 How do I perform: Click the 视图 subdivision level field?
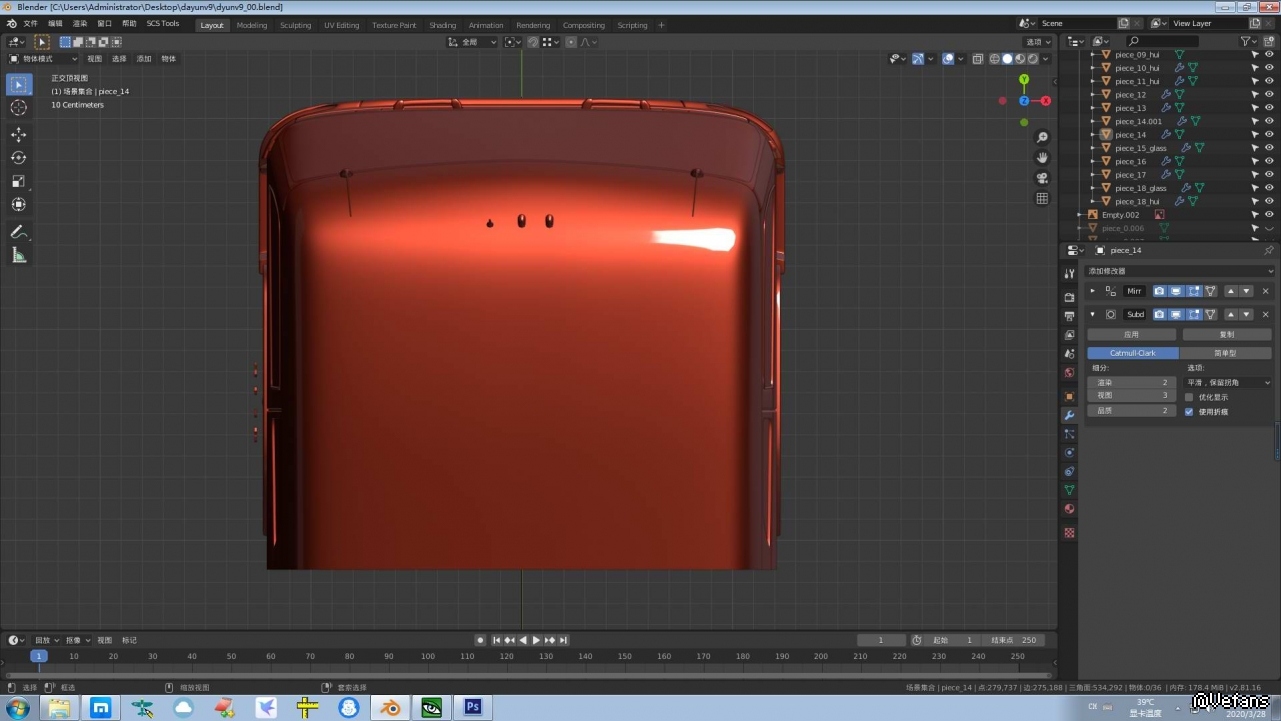tap(1131, 396)
